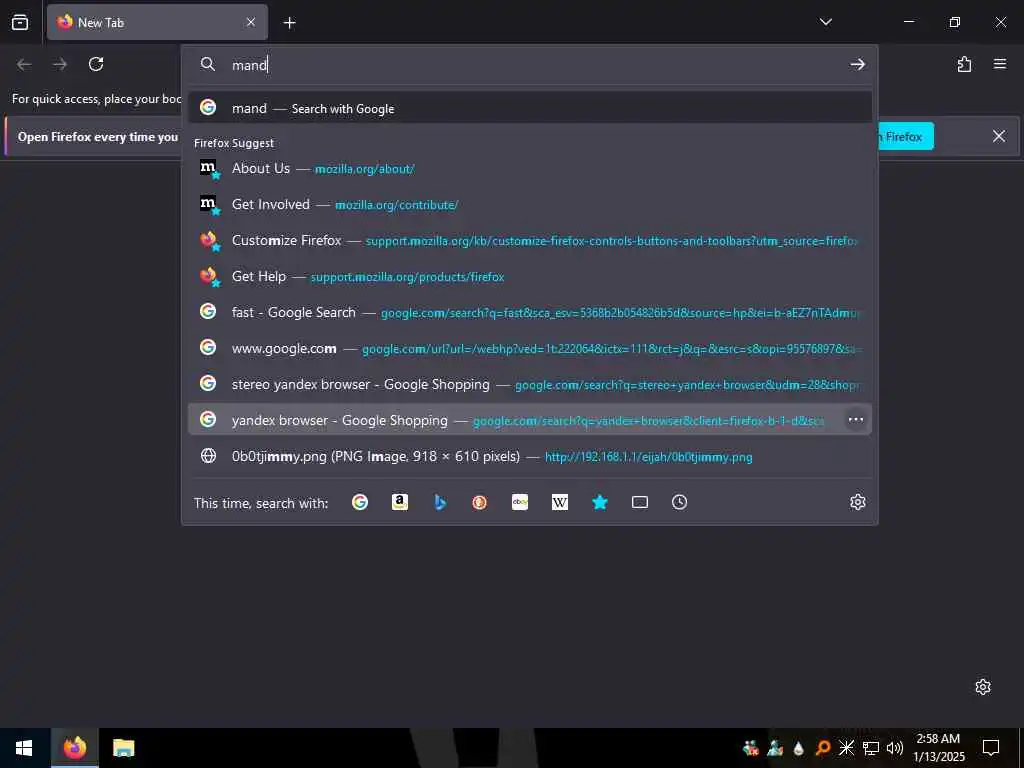Open fast - Google Search history entry

coord(530,312)
